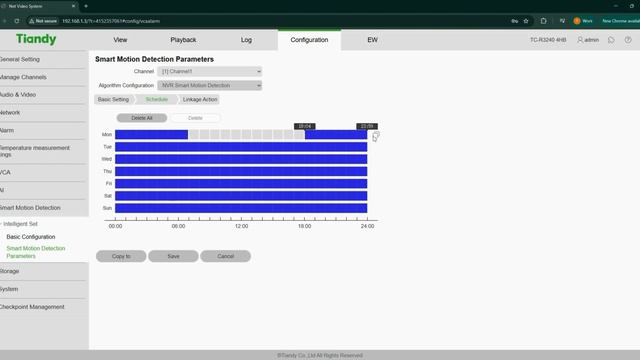Cancel the schedule changes
The height and width of the screenshot is (360, 640).
pos(225,256)
